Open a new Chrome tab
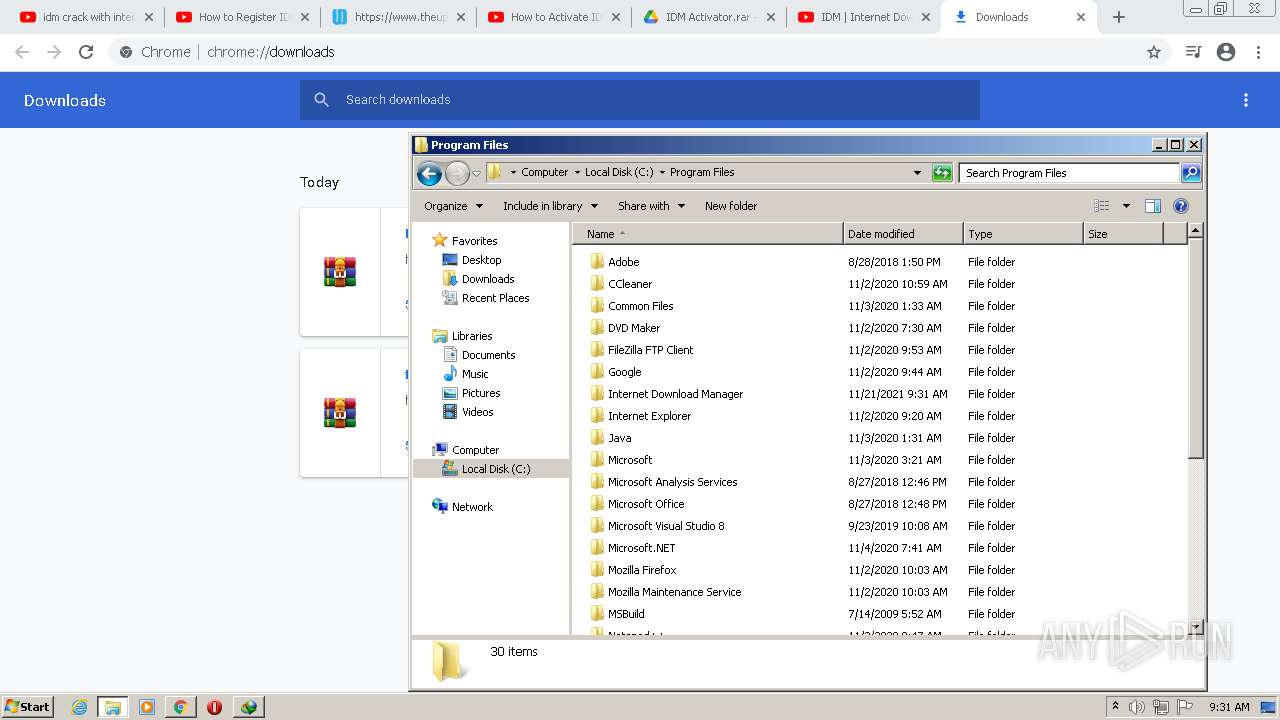The width and height of the screenshot is (1280, 720). click(x=1119, y=17)
